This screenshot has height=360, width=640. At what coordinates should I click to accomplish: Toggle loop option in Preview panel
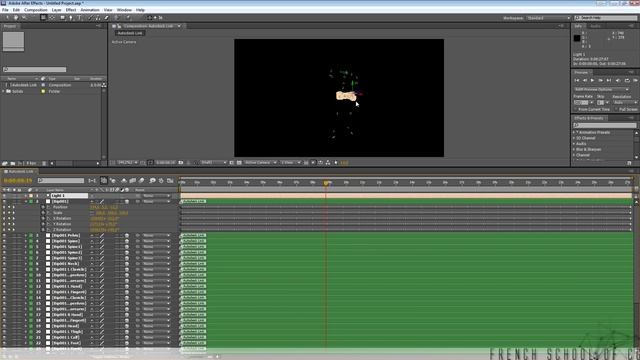click(627, 80)
